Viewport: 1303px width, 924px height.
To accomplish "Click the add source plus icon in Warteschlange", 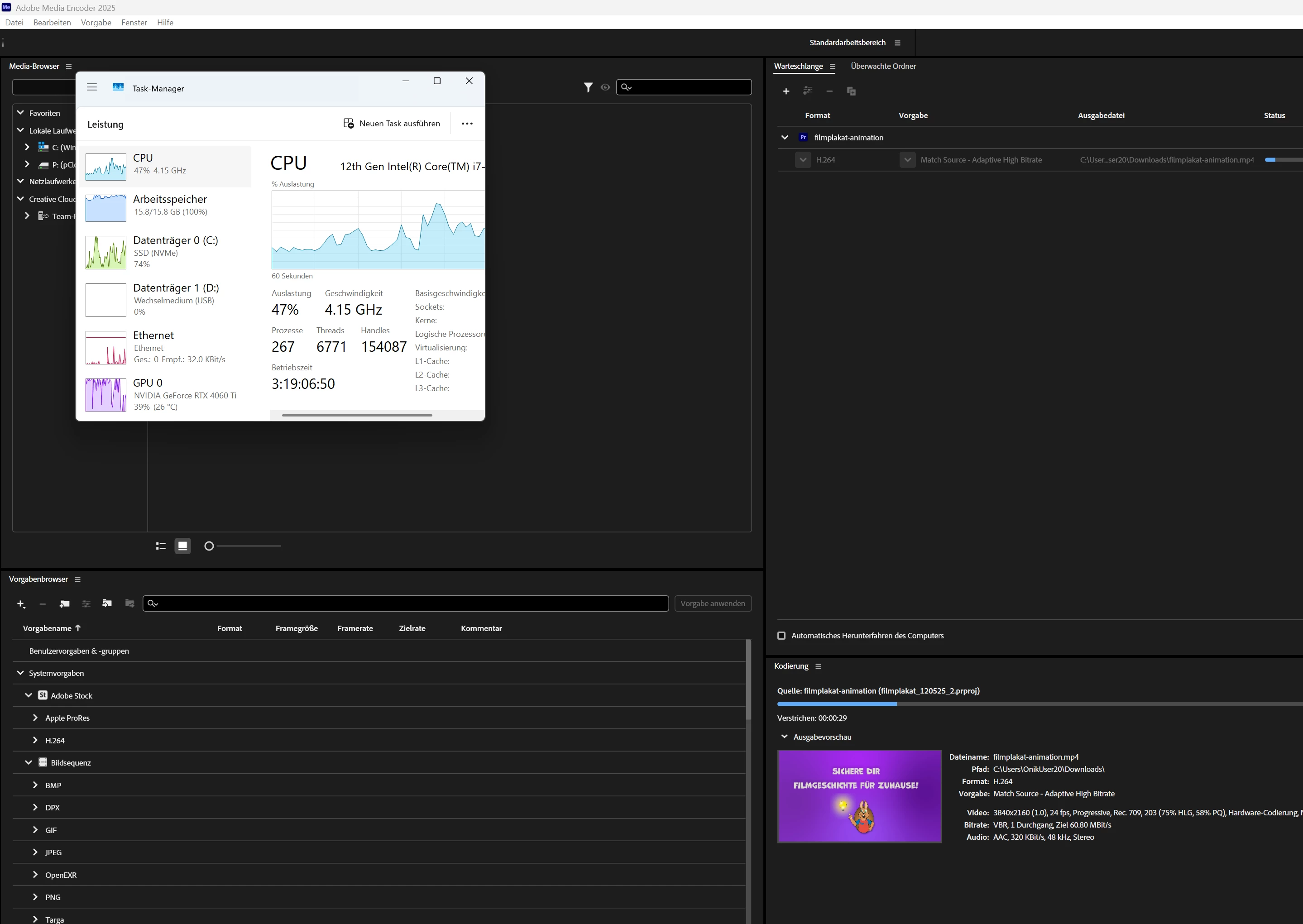I will pyautogui.click(x=786, y=91).
